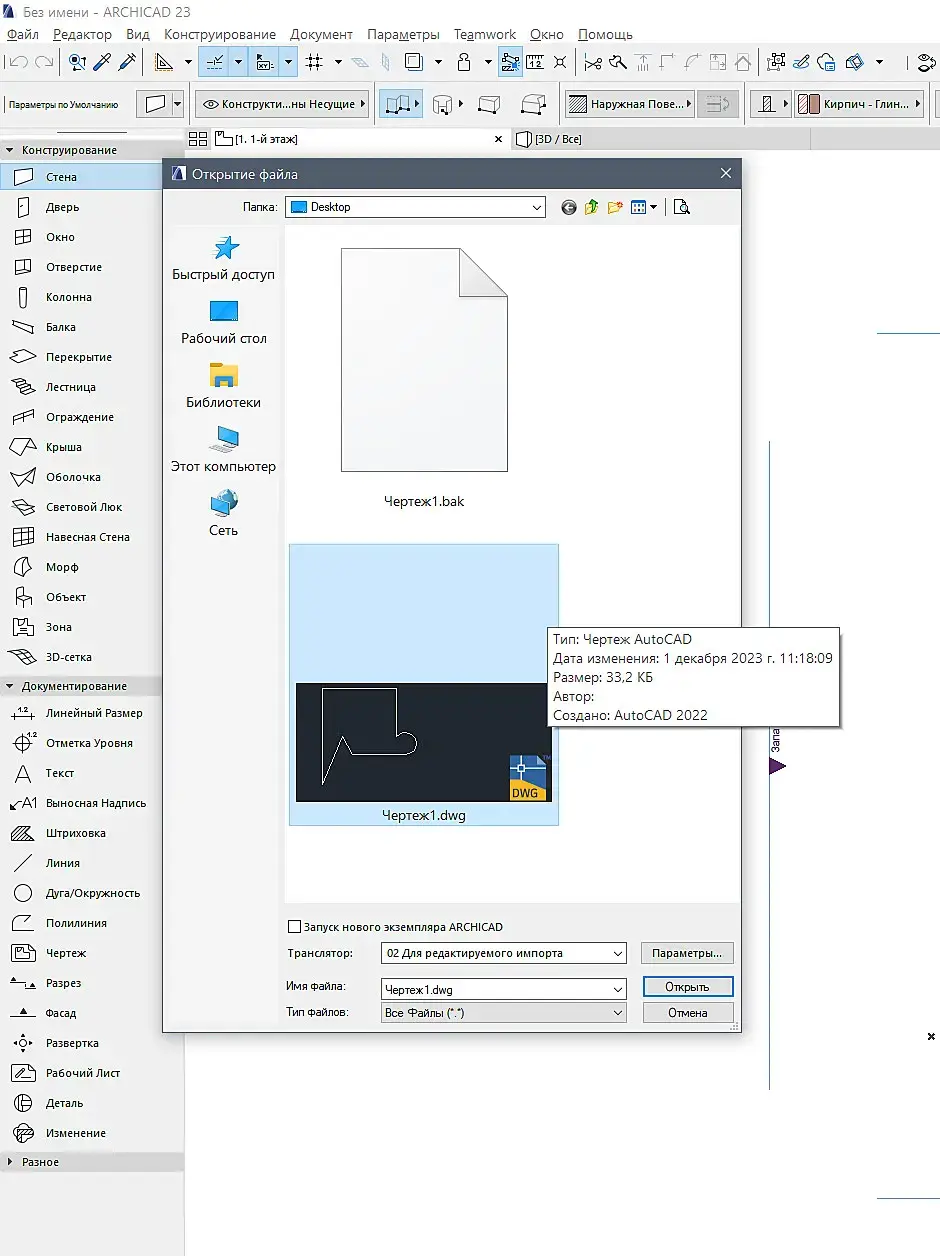Go up one folder level in dialog

tap(592, 207)
